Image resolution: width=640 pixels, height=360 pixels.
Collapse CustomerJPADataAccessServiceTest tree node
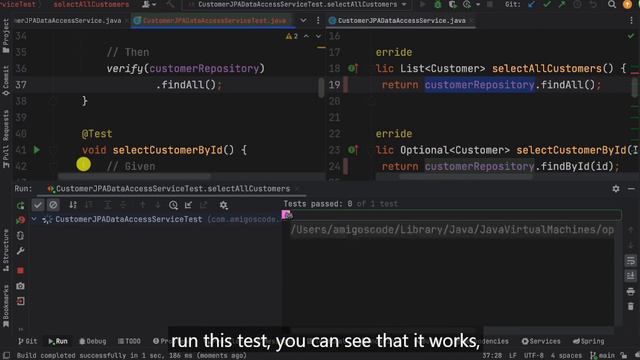point(34,220)
